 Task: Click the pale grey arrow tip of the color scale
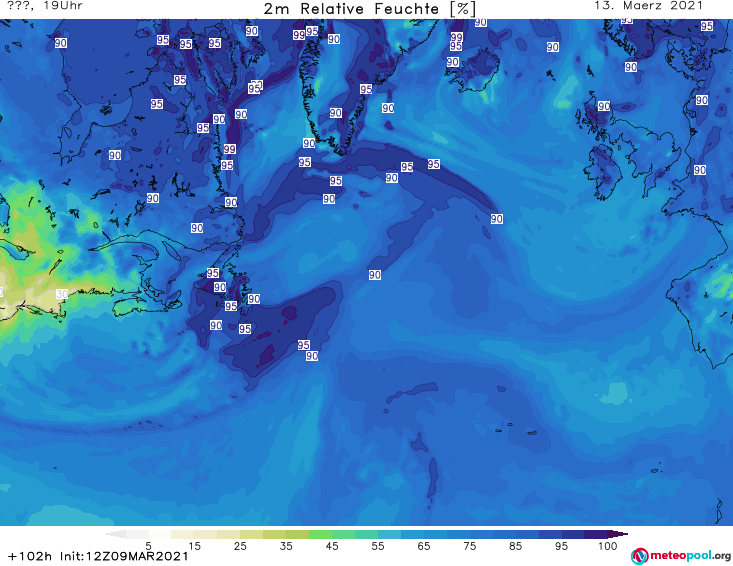pos(115,534)
